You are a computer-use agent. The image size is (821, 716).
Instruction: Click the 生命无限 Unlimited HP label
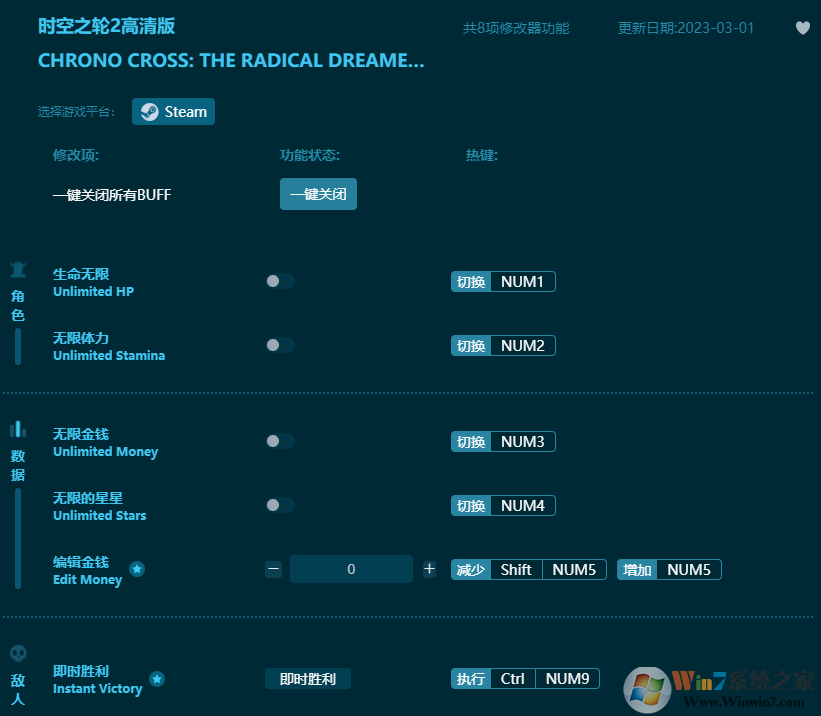pos(93,282)
